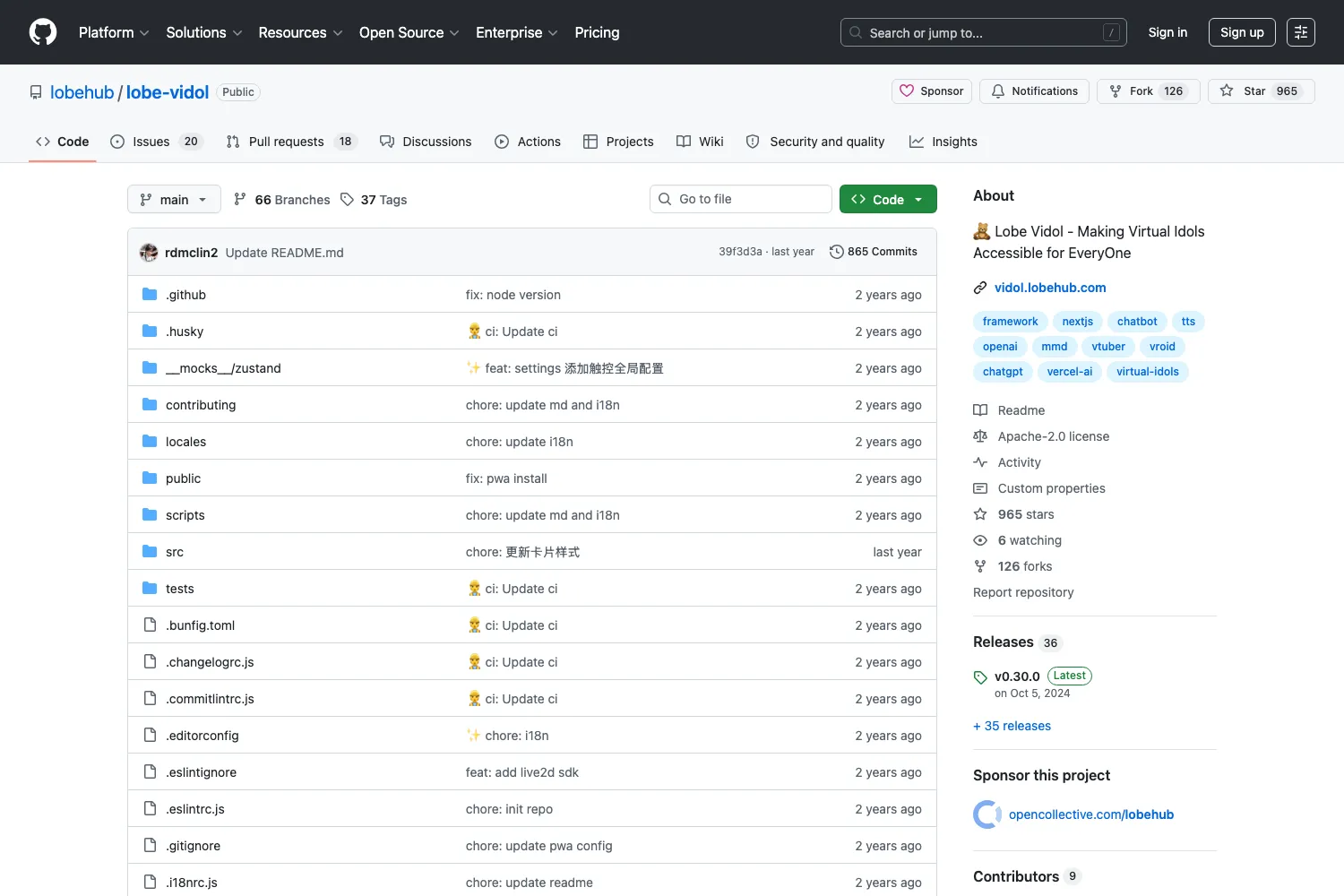Focus the Go to file field
This screenshot has width=1344, height=896.
point(741,199)
